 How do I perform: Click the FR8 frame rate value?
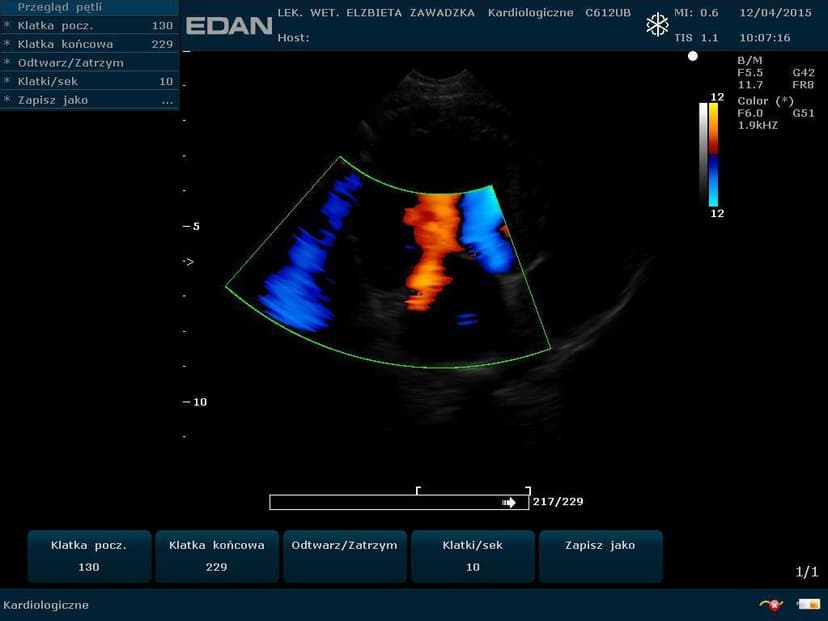[x=803, y=84]
